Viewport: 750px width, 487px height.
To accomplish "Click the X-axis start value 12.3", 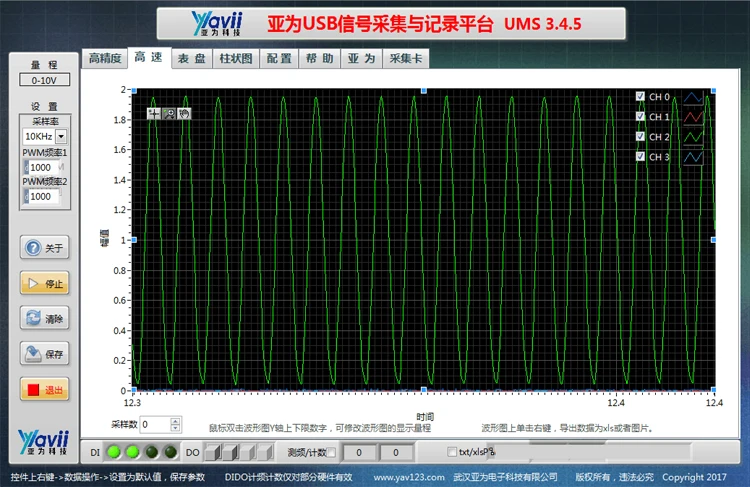I will (x=132, y=403).
